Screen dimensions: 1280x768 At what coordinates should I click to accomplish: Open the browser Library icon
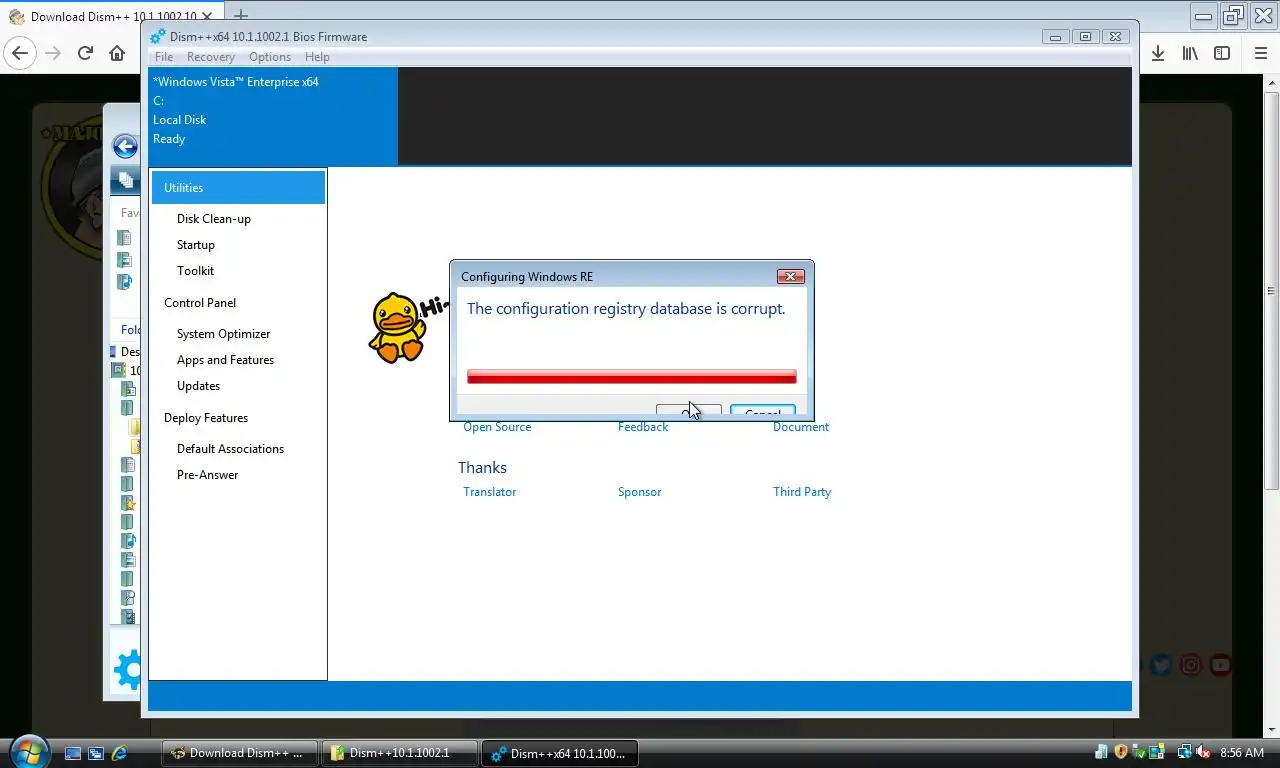[1190, 53]
